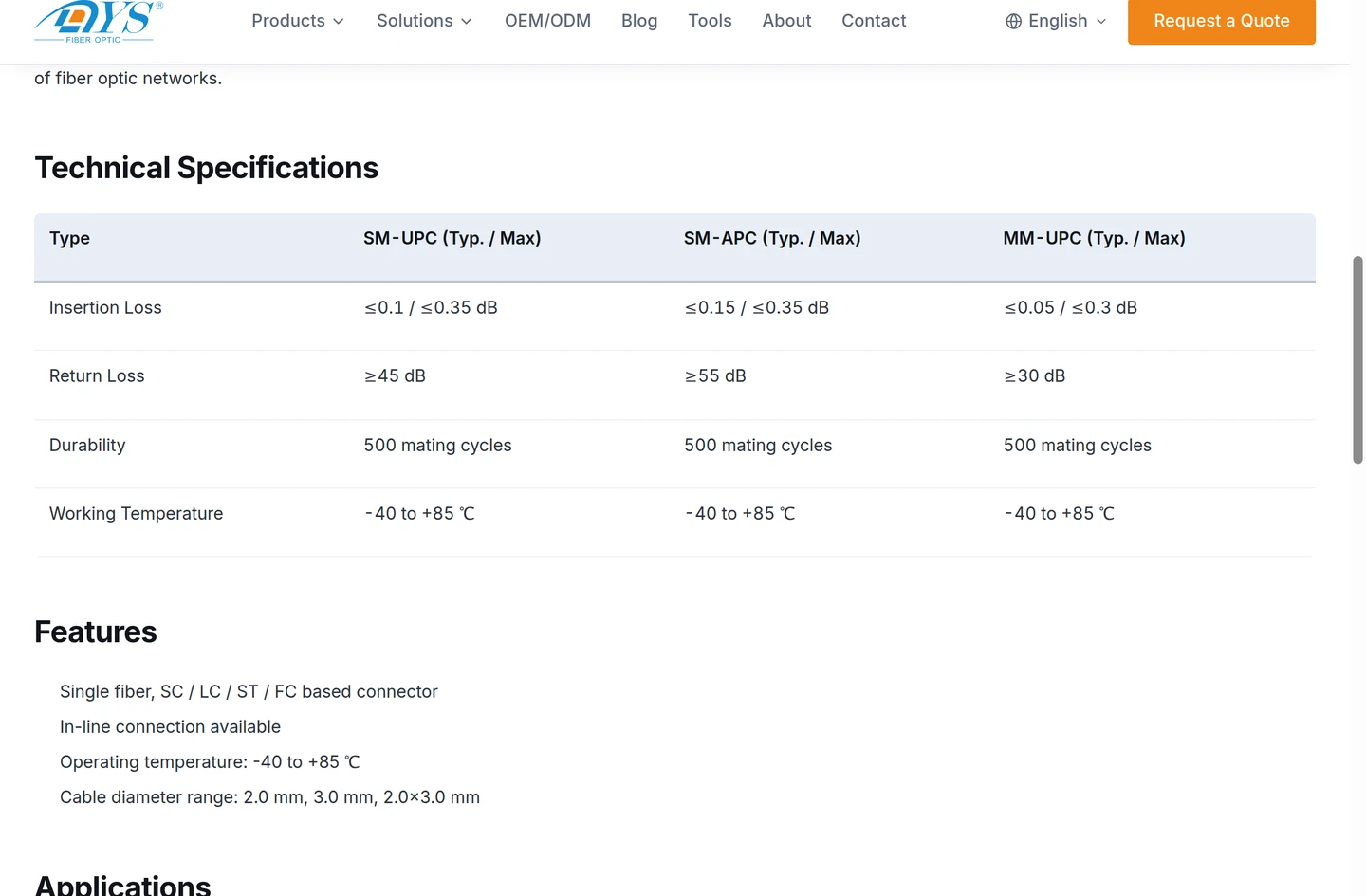The height and width of the screenshot is (896, 1366).
Task: Go to the OEM/ODM page
Action: 547,21
